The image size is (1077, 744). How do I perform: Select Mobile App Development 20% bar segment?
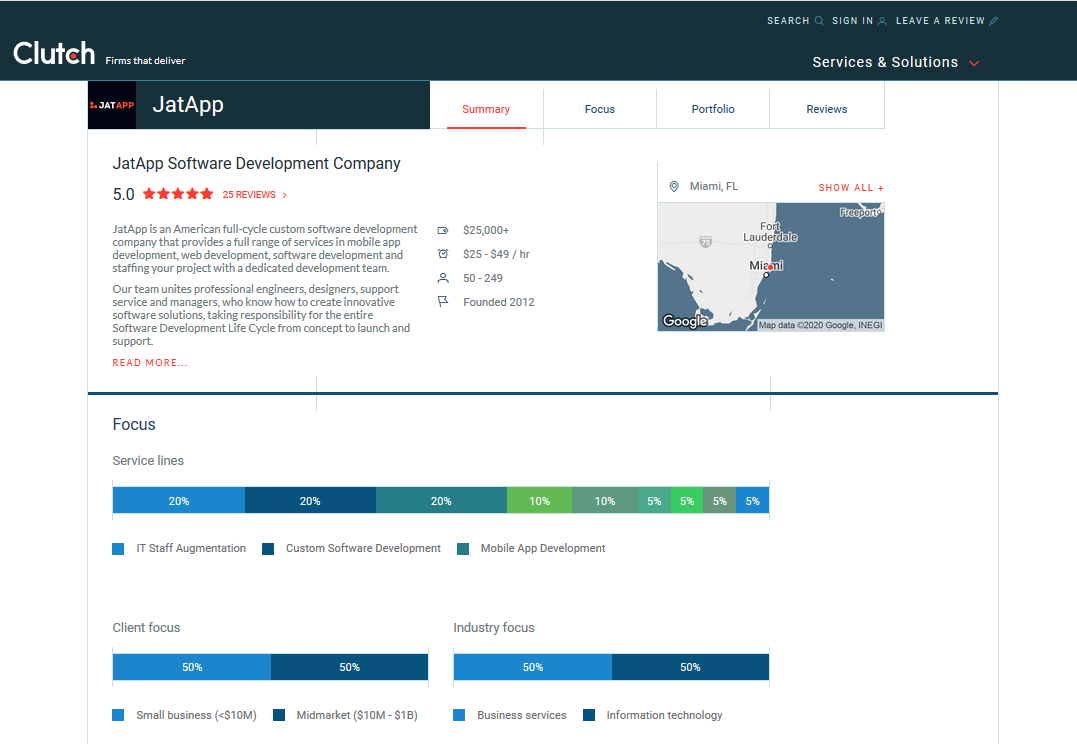pos(441,501)
